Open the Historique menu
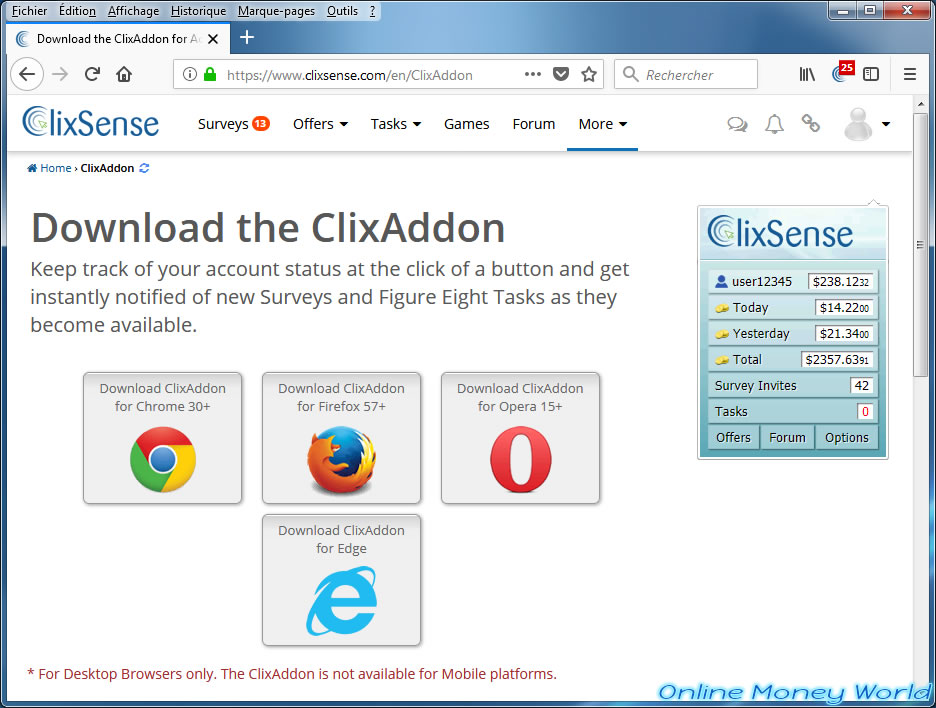This screenshot has height=708, width=936. pyautogui.click(x=198, y=11)
